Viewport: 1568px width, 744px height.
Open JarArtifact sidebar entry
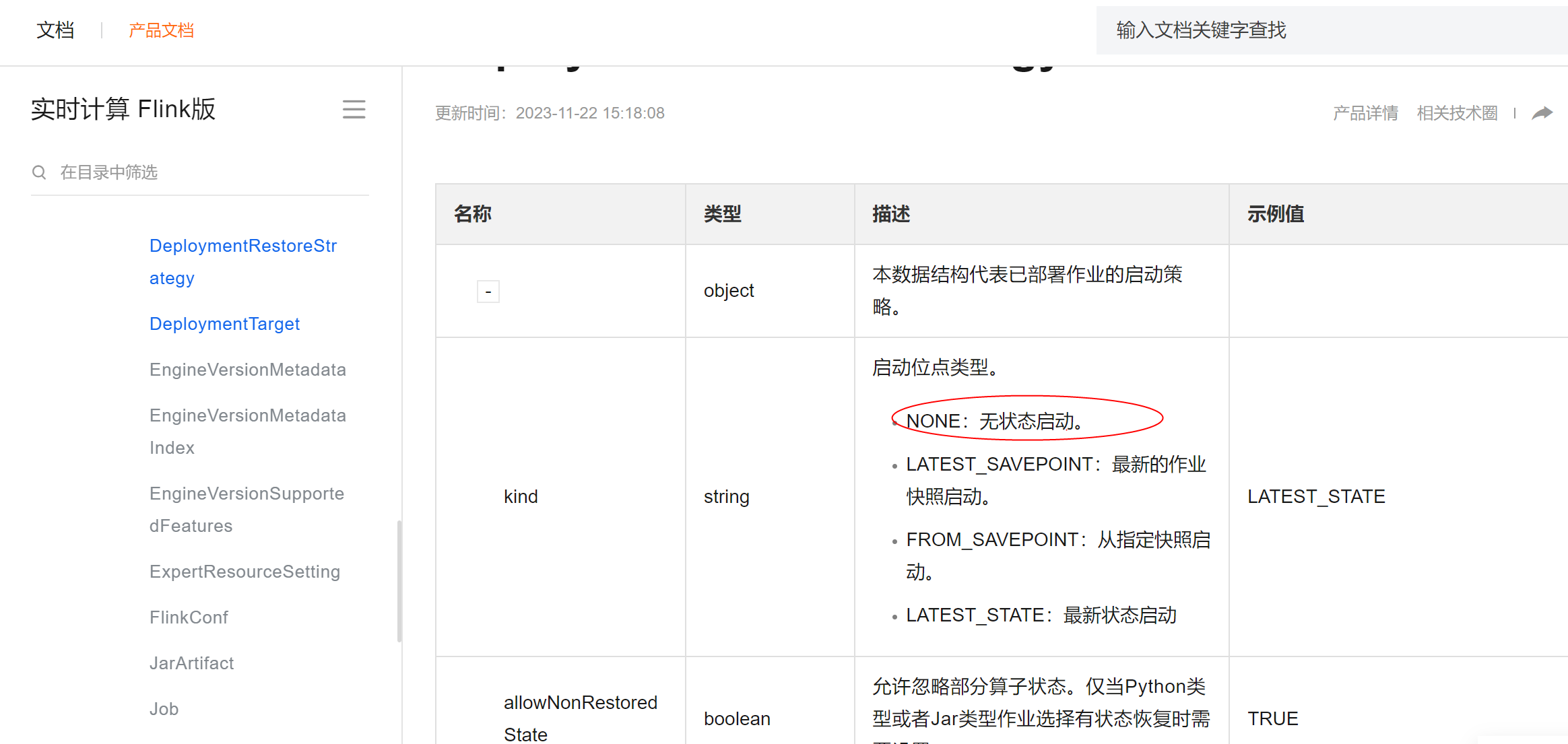coord(191,663)
